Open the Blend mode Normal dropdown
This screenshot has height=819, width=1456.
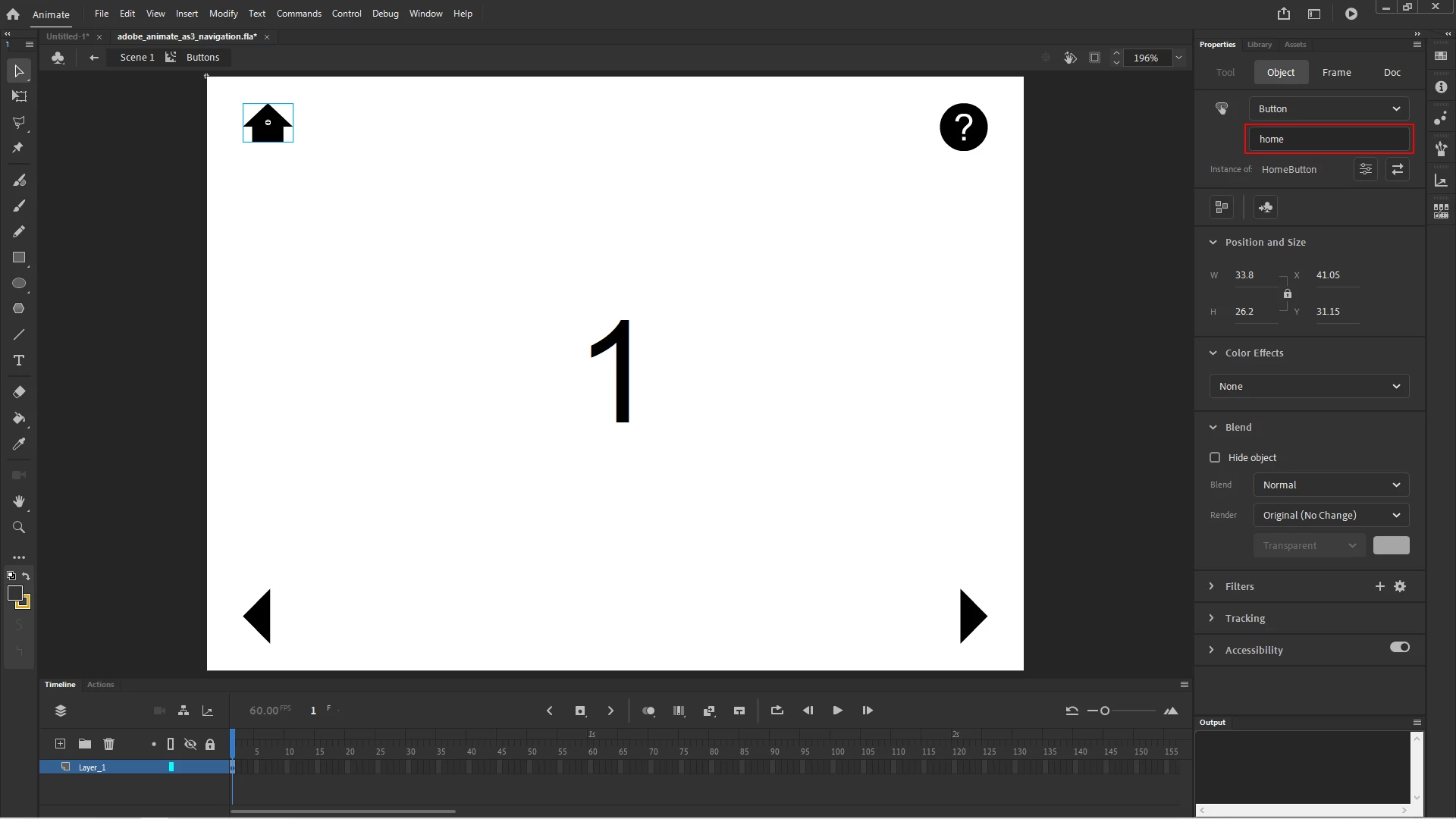pyautogui.click(x=1330, y=485)
